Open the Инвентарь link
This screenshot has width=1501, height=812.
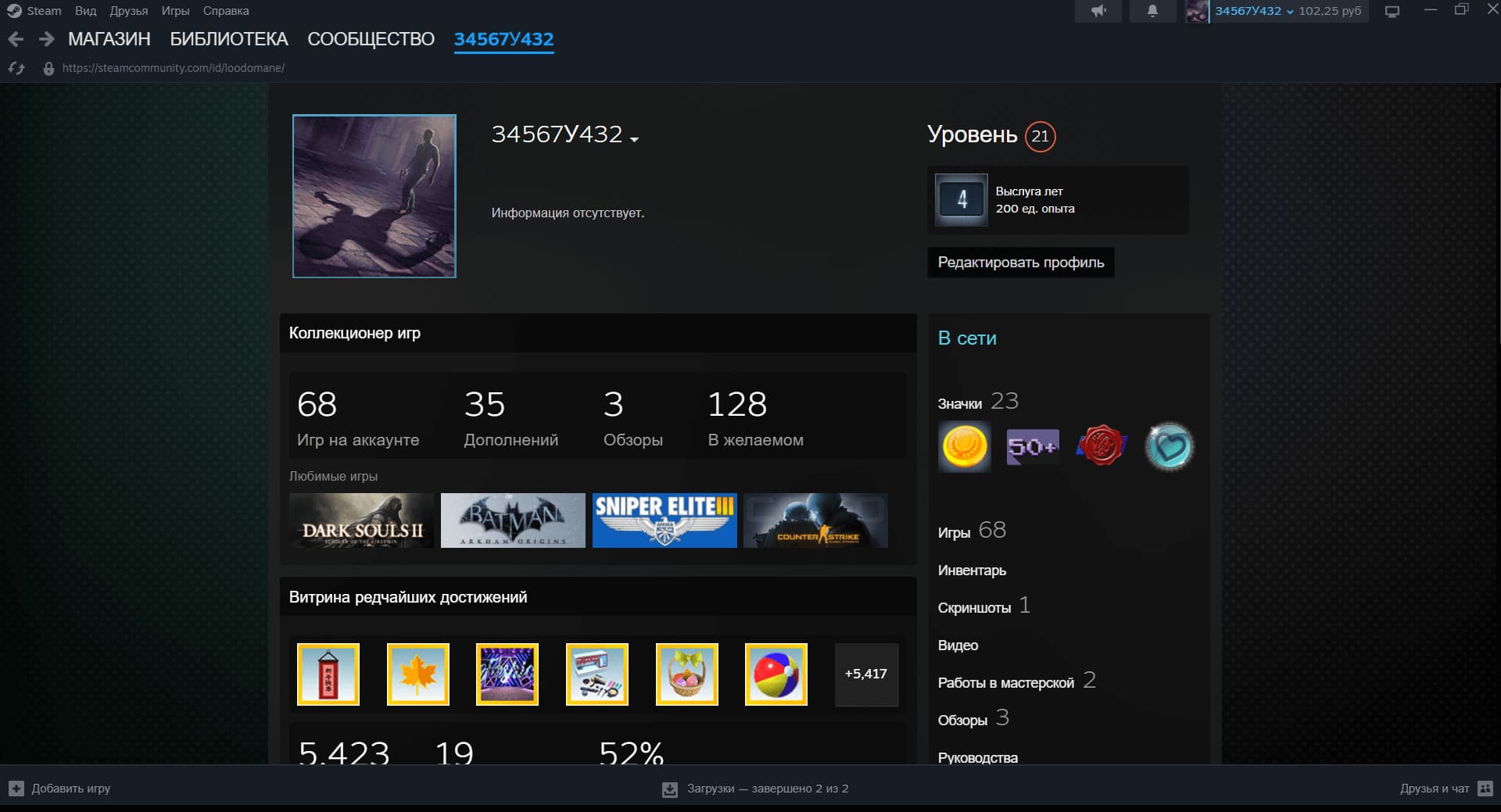click(972, 571)
